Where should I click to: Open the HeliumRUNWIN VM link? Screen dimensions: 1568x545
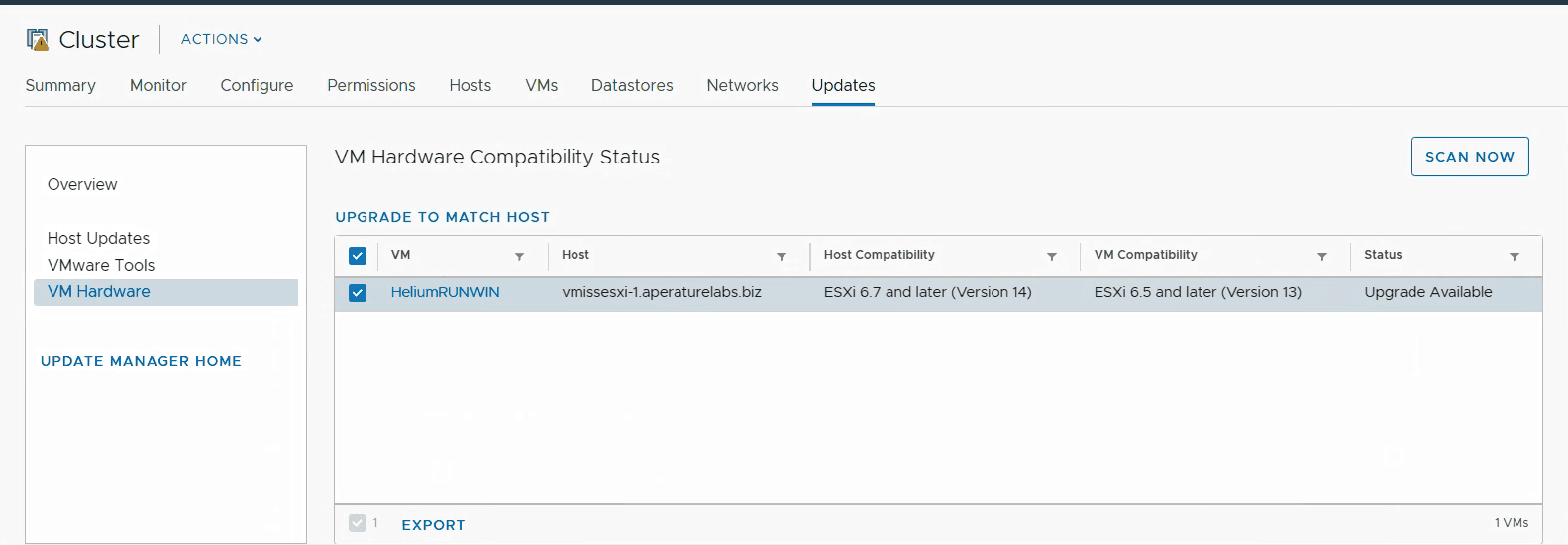[x=445, y=292]
